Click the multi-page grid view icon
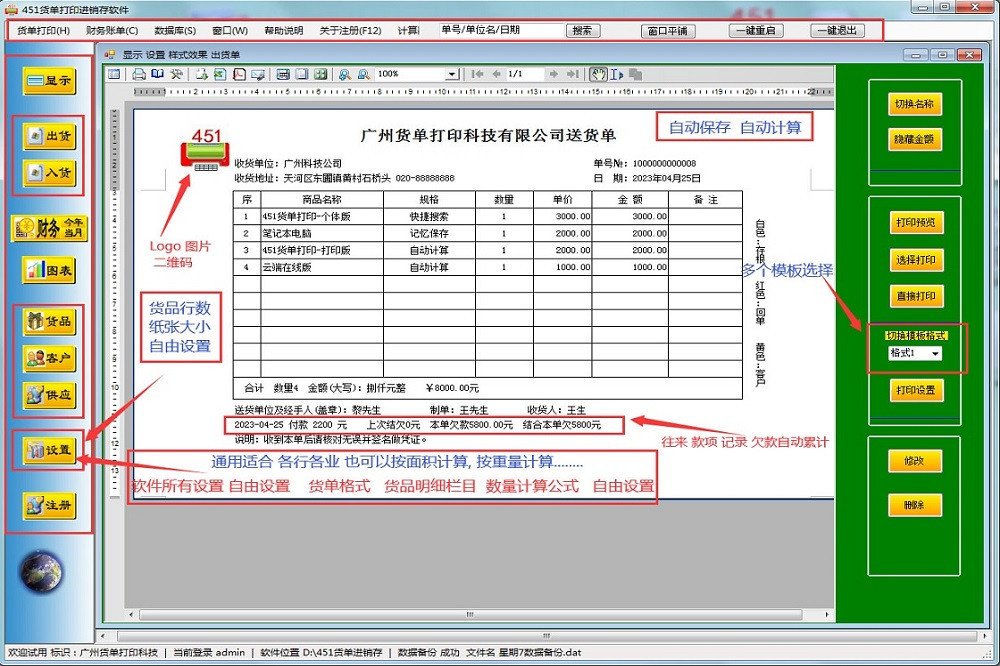The height and width of the screenshot is (666, 1000). pos(320,75)
